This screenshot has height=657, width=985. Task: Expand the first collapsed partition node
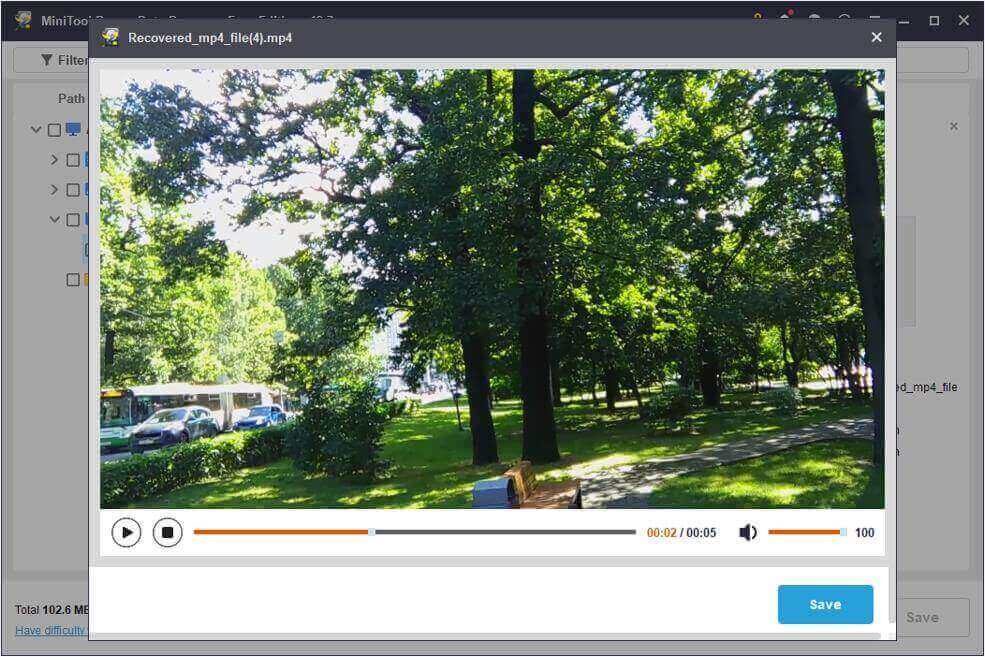pyautogui.click(x=54, y=159)
